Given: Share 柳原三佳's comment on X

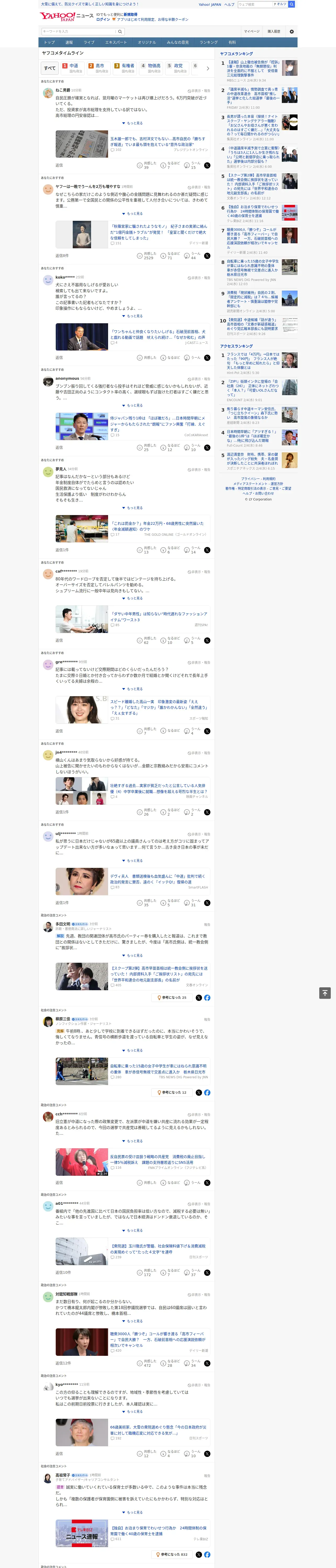Looking at the screenshot, I should pyautogui.click(x=199, y=1093).
